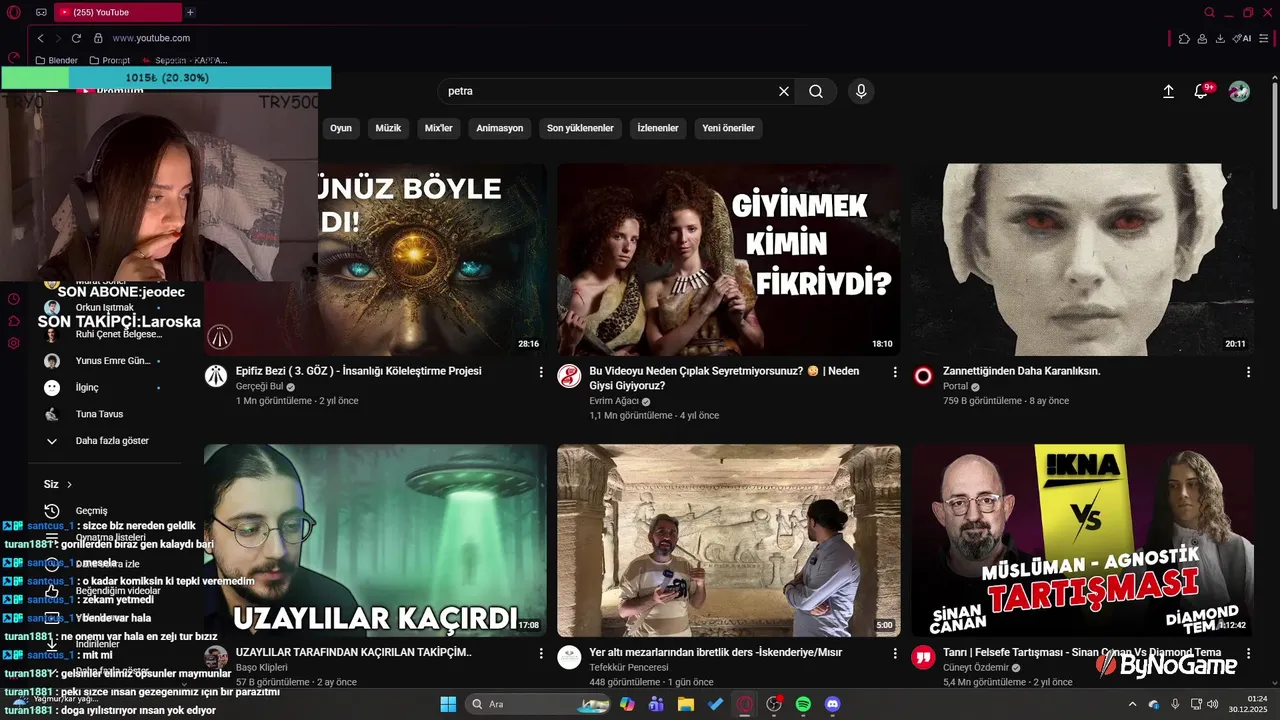Click the site security lock icon
Viewport: 1280px width, 720px height.
98,38
